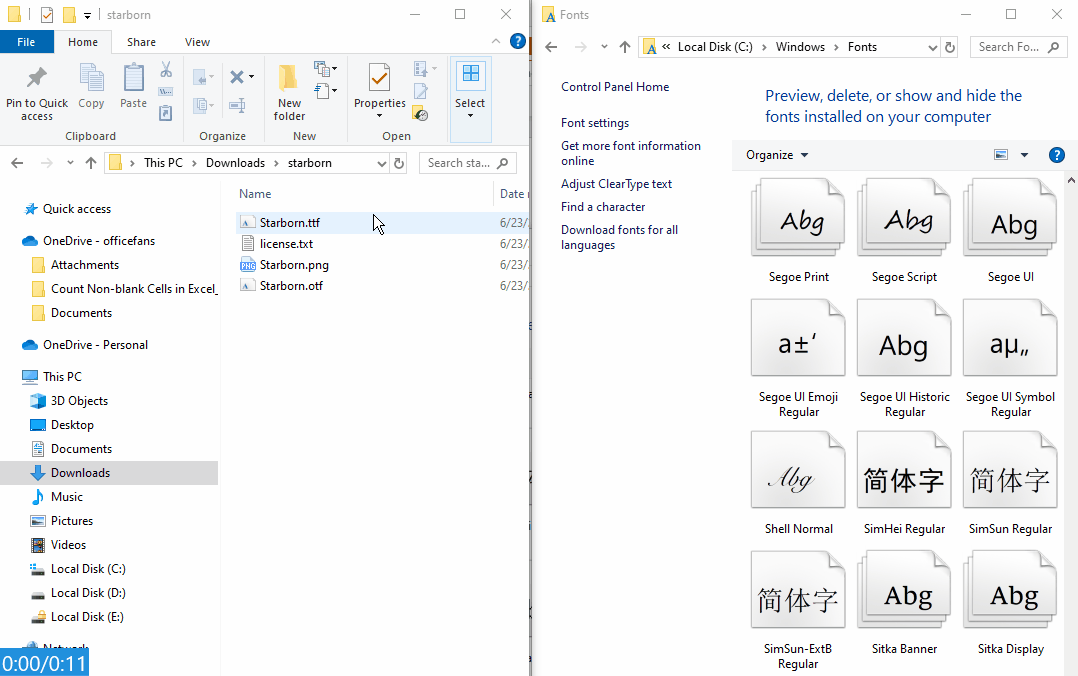Screen dimensions: 1078x676
Task: Click the Fonts window scrollbar
Action: coord(1071,400)
